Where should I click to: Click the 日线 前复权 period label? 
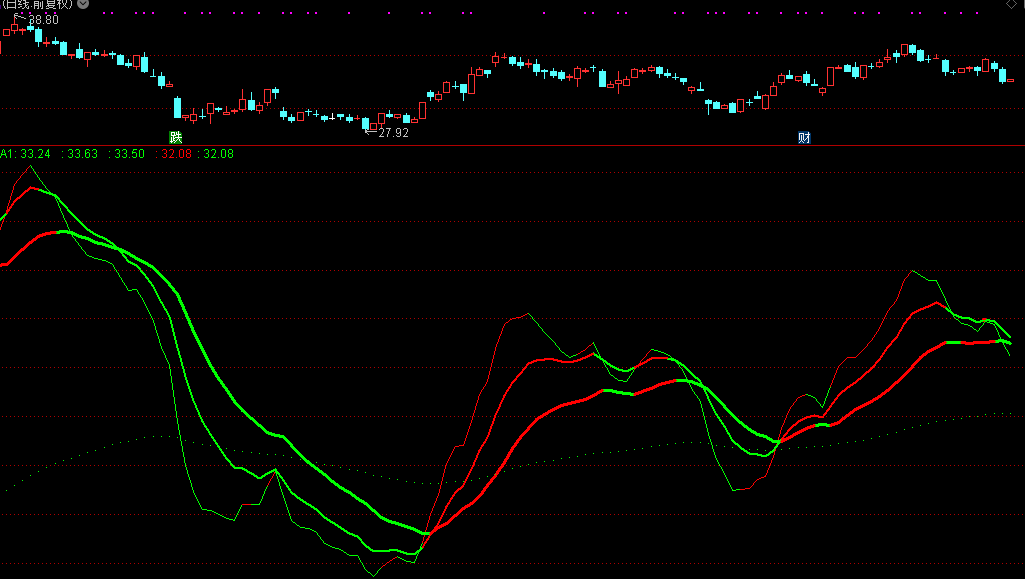coord(38,5)
